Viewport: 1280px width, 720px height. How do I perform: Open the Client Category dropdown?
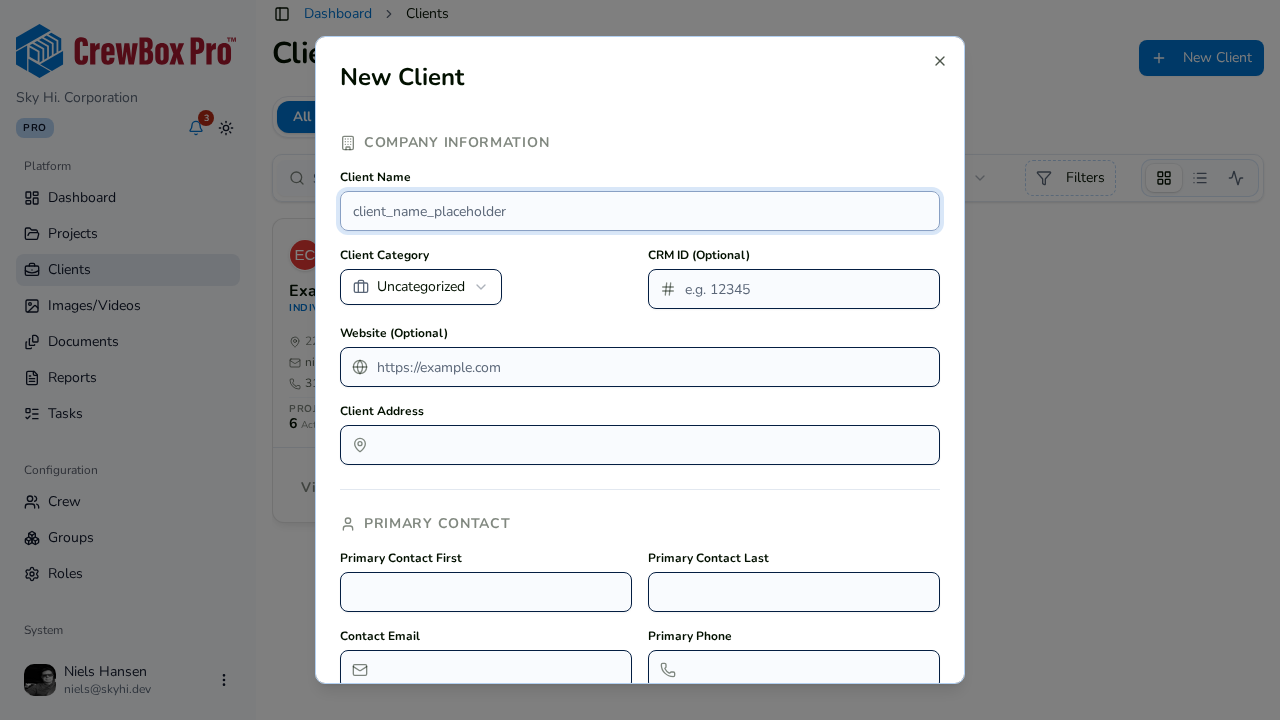[421, 287]
